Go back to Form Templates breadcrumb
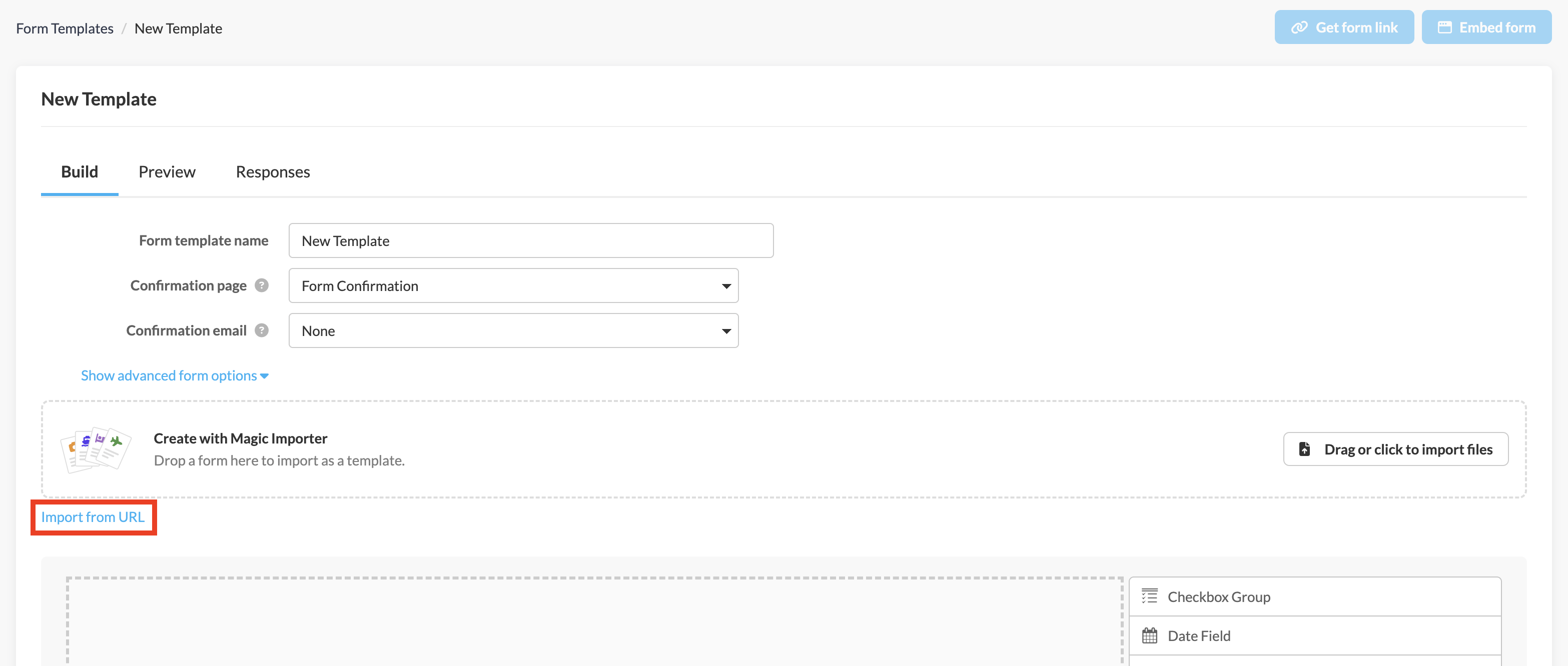The image size is (1568, 666). pos(65,28)
